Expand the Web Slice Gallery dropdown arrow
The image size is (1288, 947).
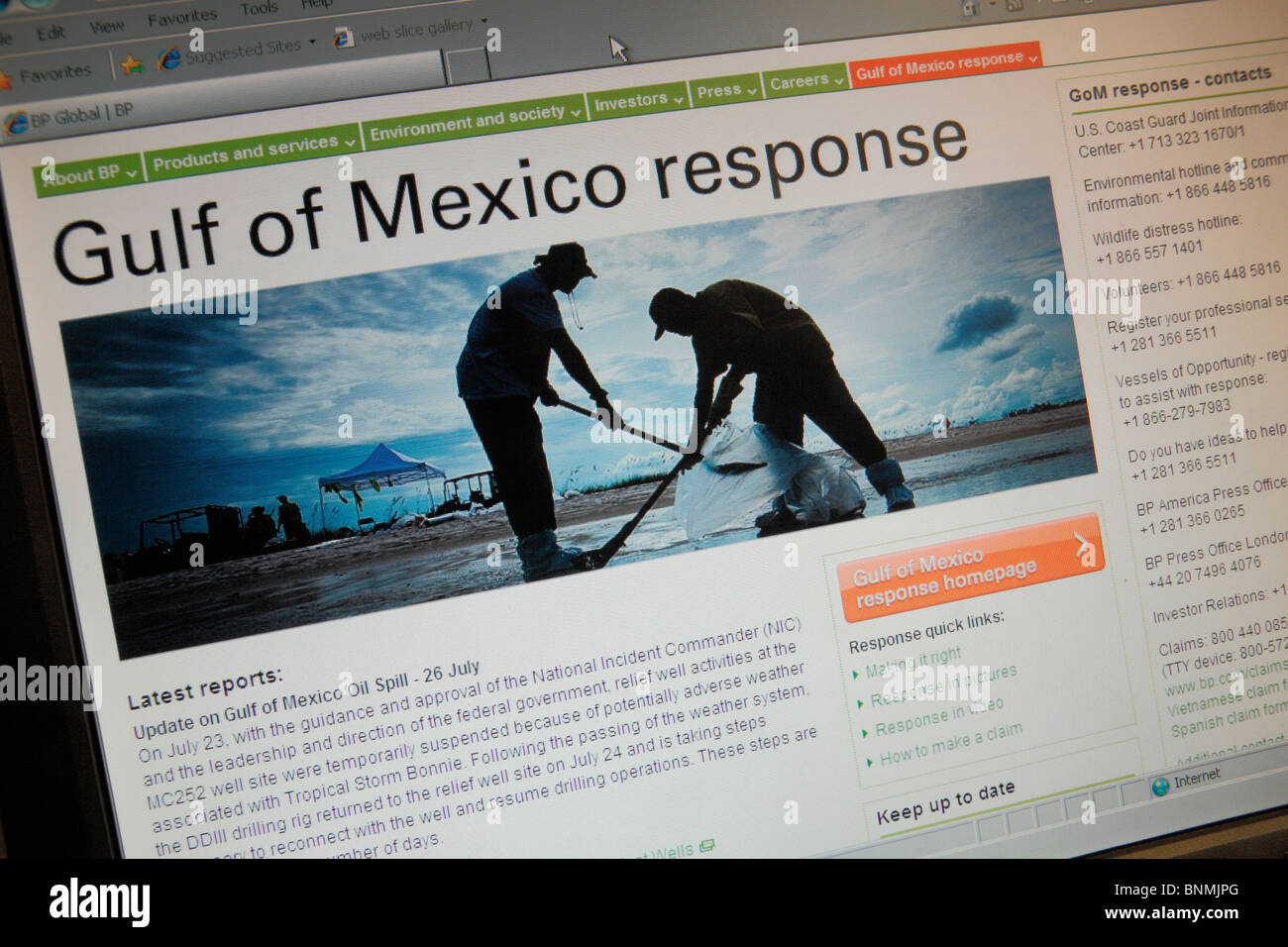(483, 20)
